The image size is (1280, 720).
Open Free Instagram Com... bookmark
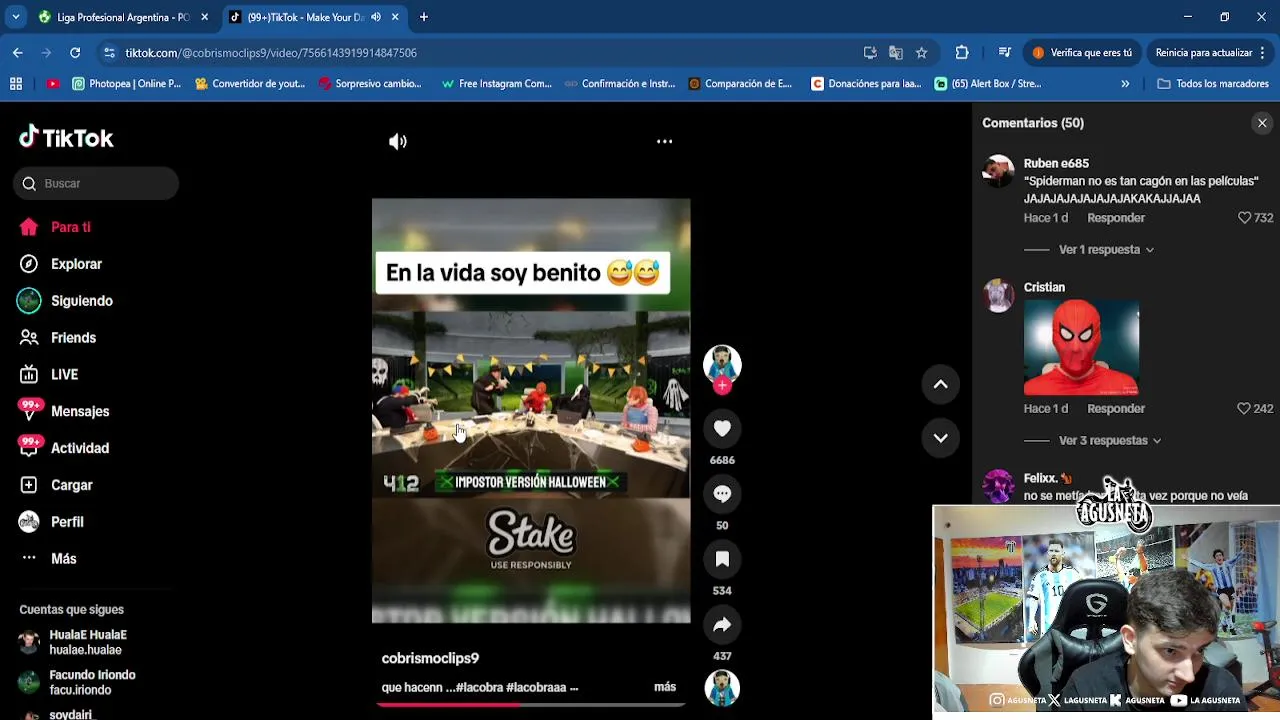click(497, 84)
